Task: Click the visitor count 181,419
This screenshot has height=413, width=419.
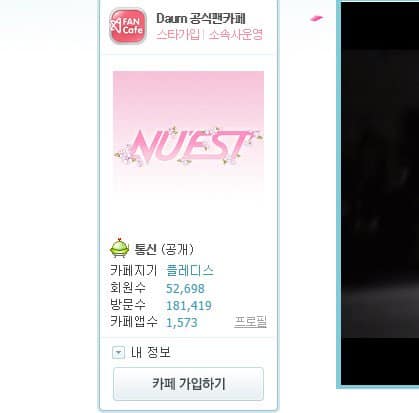Action: pyautogui.click(x=189, y=305)
